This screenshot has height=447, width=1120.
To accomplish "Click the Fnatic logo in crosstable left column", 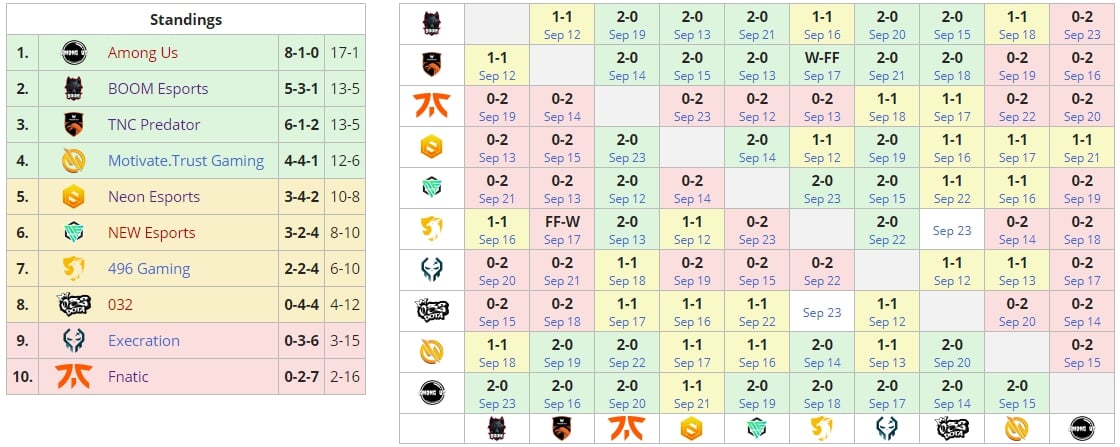I will pyautogui.click(x=432, y=106).
